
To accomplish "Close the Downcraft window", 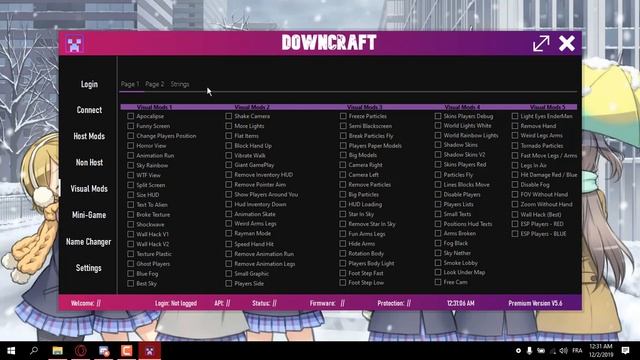I will pyautogui.click(x=567, y=43).
